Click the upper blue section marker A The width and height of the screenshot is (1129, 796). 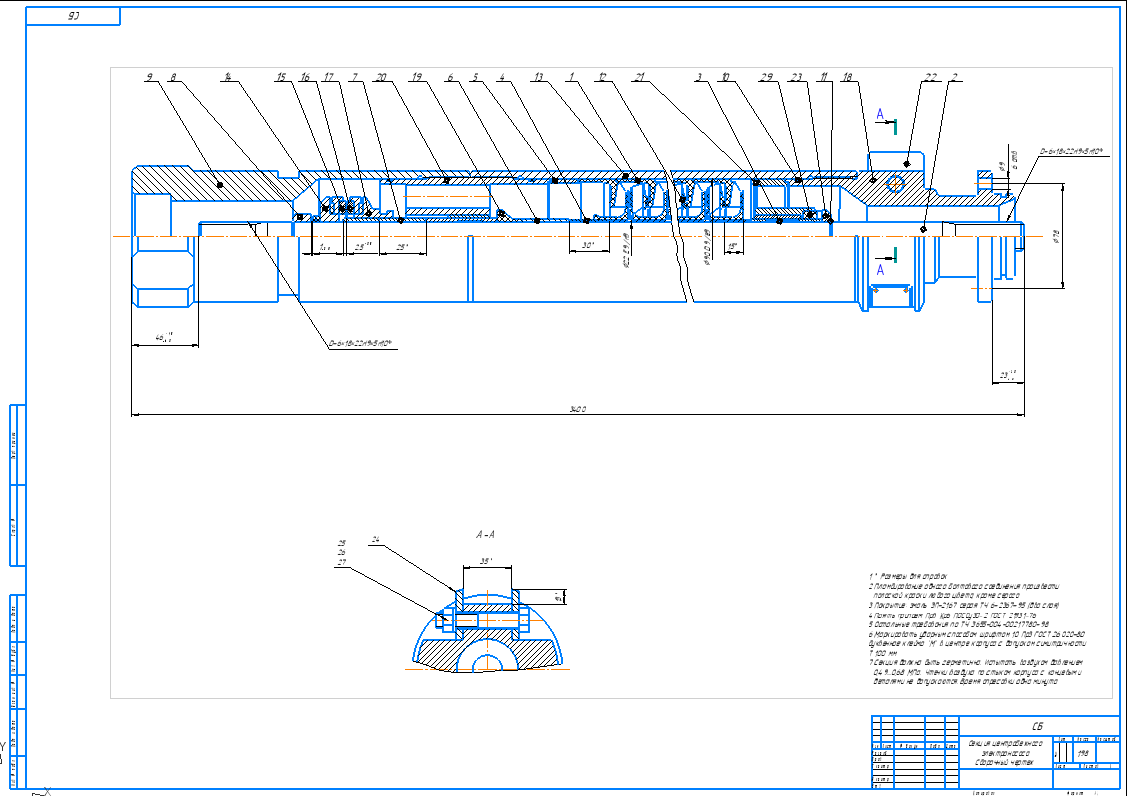tap(880, 114)
